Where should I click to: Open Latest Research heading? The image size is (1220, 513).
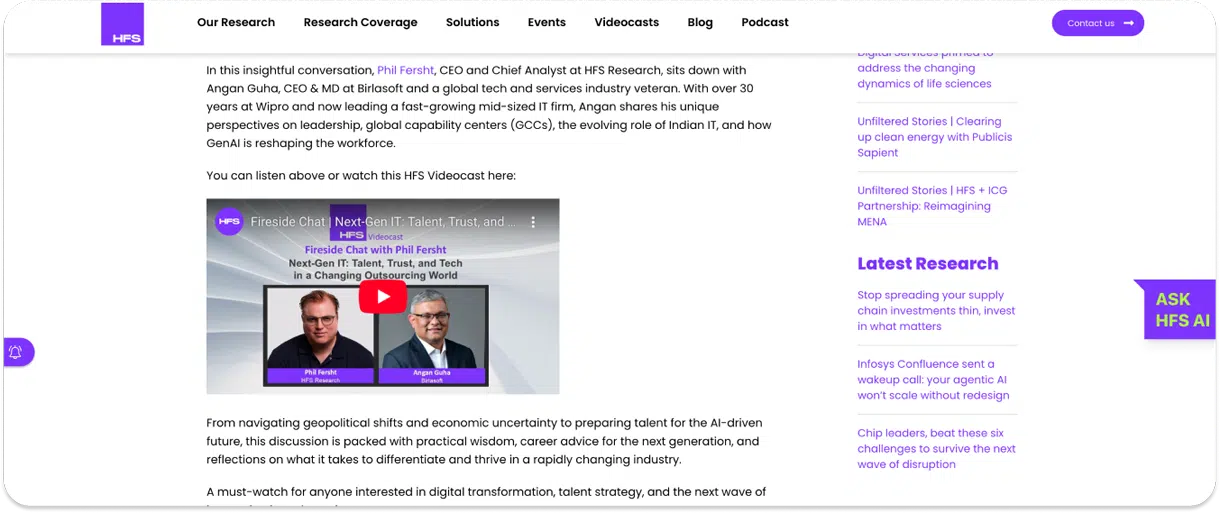pos(928,264)
